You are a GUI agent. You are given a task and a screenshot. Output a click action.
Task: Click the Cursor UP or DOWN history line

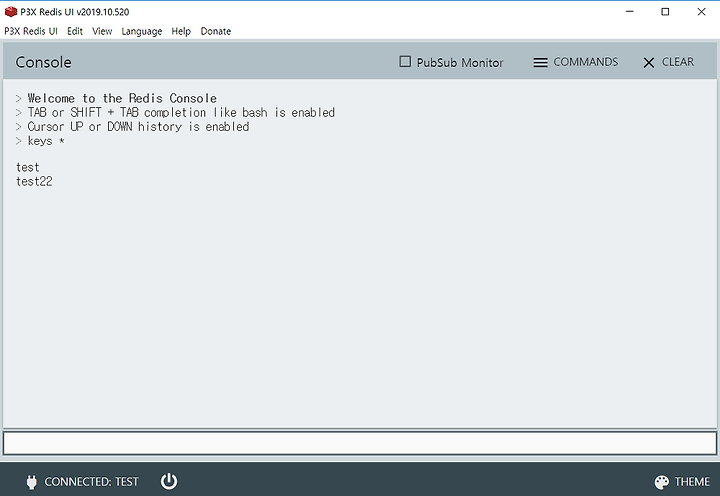(x=138, y=127)
